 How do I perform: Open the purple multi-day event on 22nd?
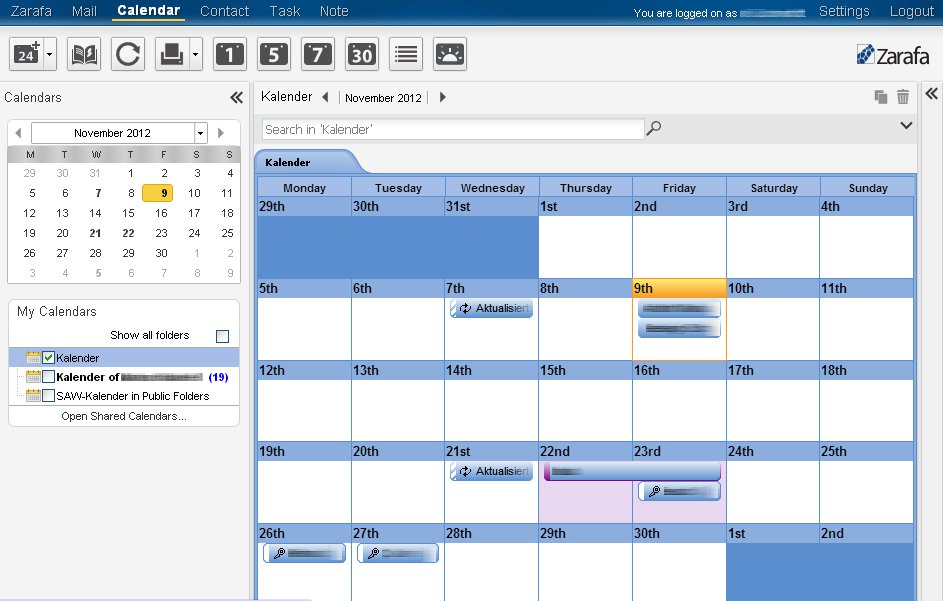[632, 472]
